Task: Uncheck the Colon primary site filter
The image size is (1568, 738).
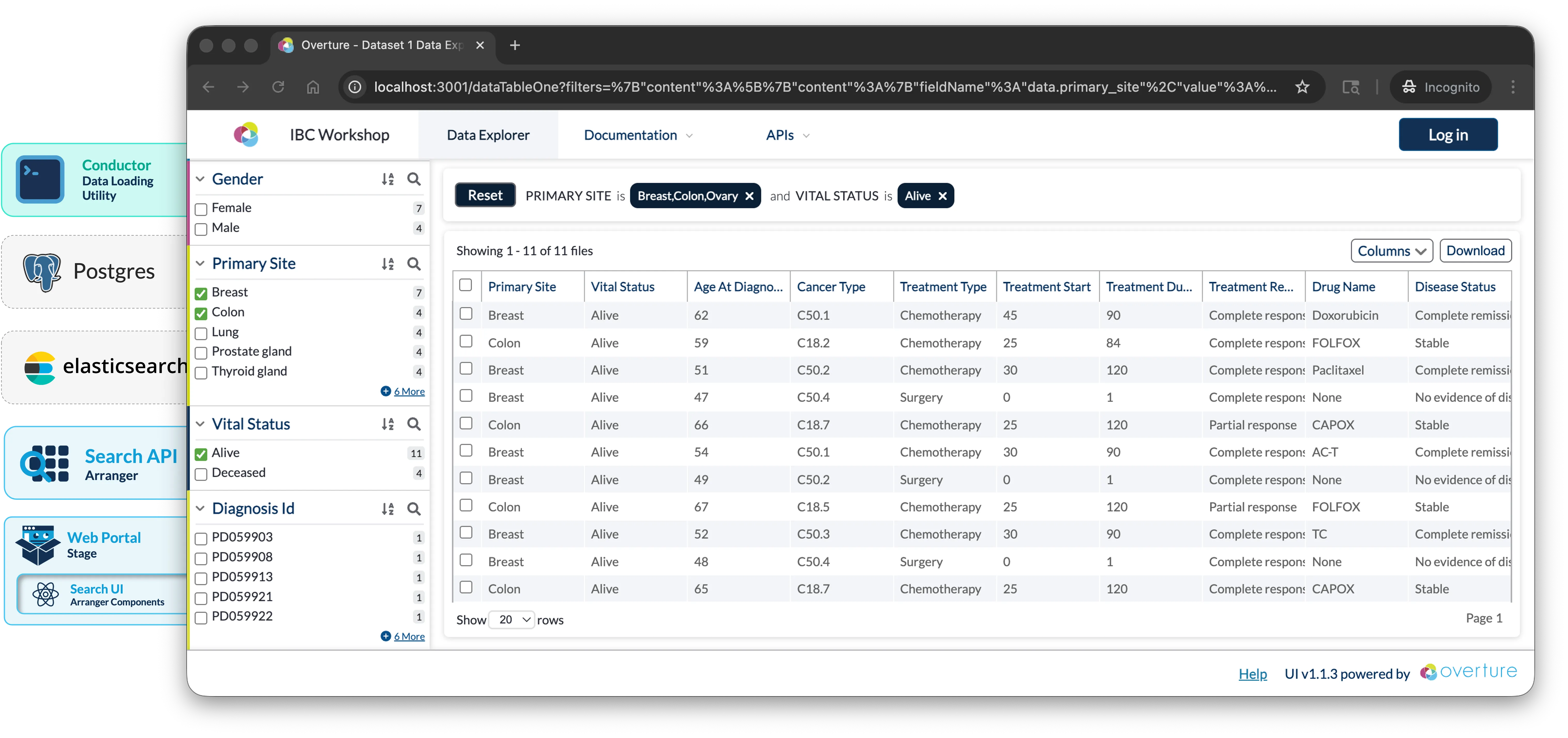Action: (x=201, y=313)
